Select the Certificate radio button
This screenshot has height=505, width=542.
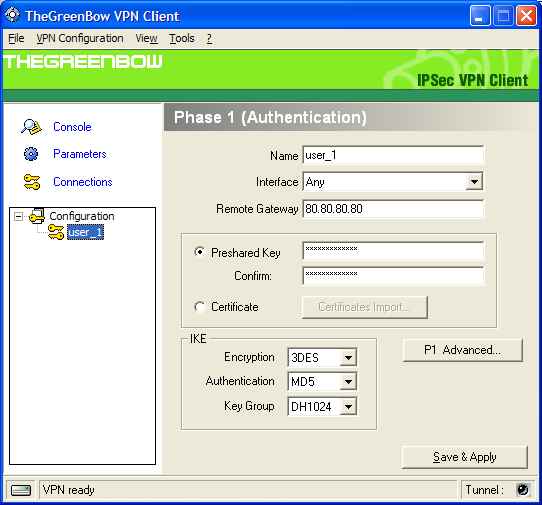pyautogui.click(x=200, y=307)
